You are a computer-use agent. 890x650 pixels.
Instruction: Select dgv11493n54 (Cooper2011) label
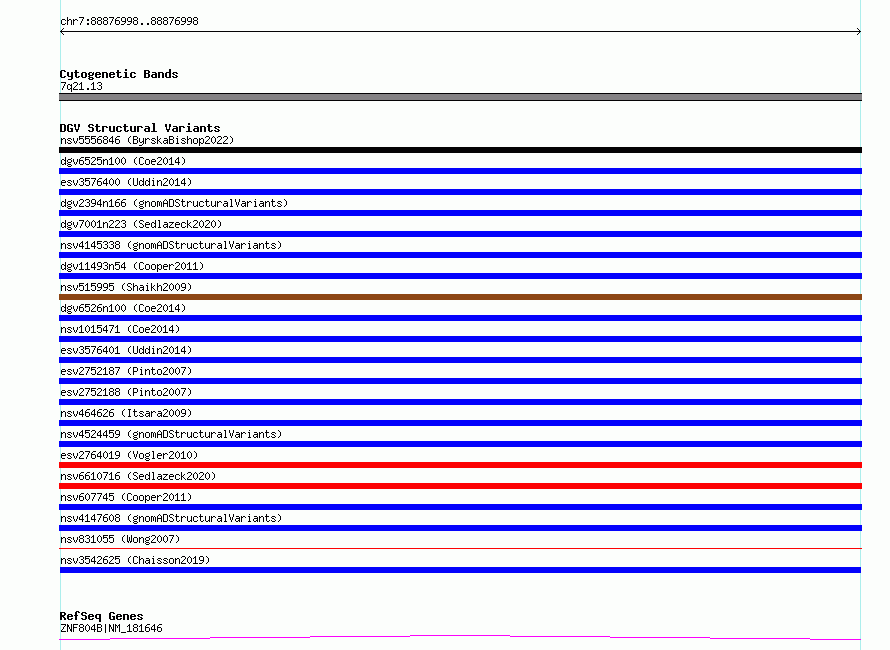pyautogui.click(x=132, y=266)
